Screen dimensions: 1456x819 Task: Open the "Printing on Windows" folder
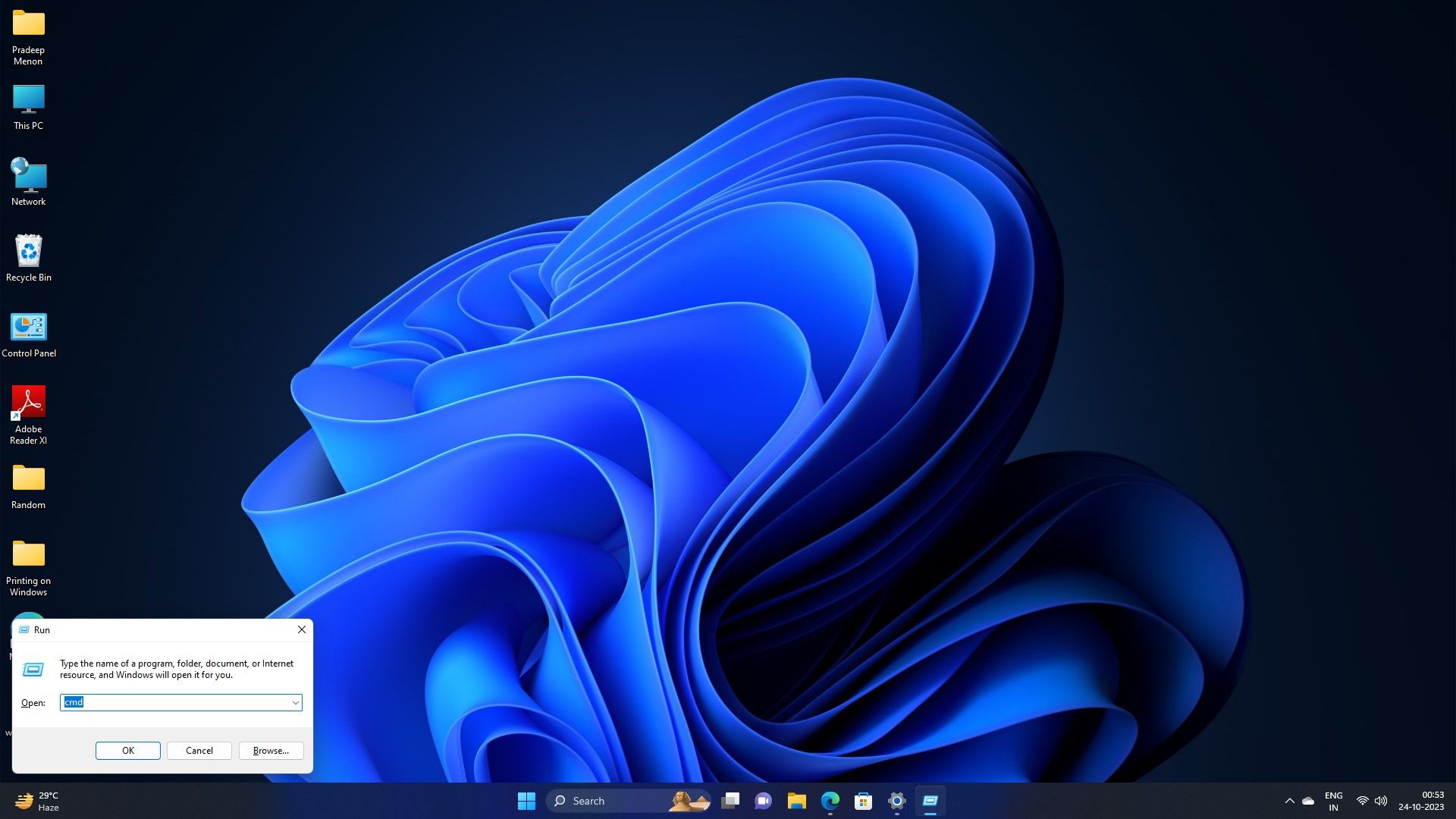click(28, 556)
